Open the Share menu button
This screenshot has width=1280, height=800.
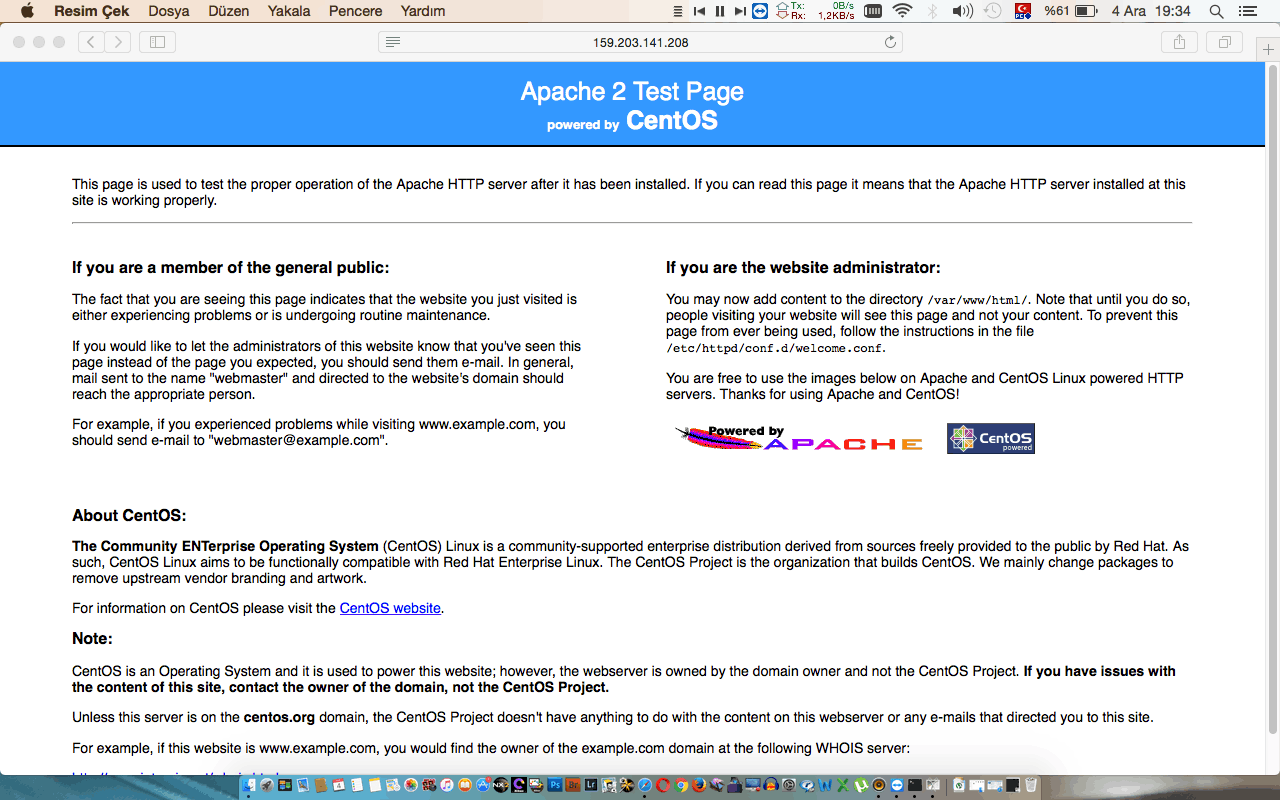coord(1179,42)
